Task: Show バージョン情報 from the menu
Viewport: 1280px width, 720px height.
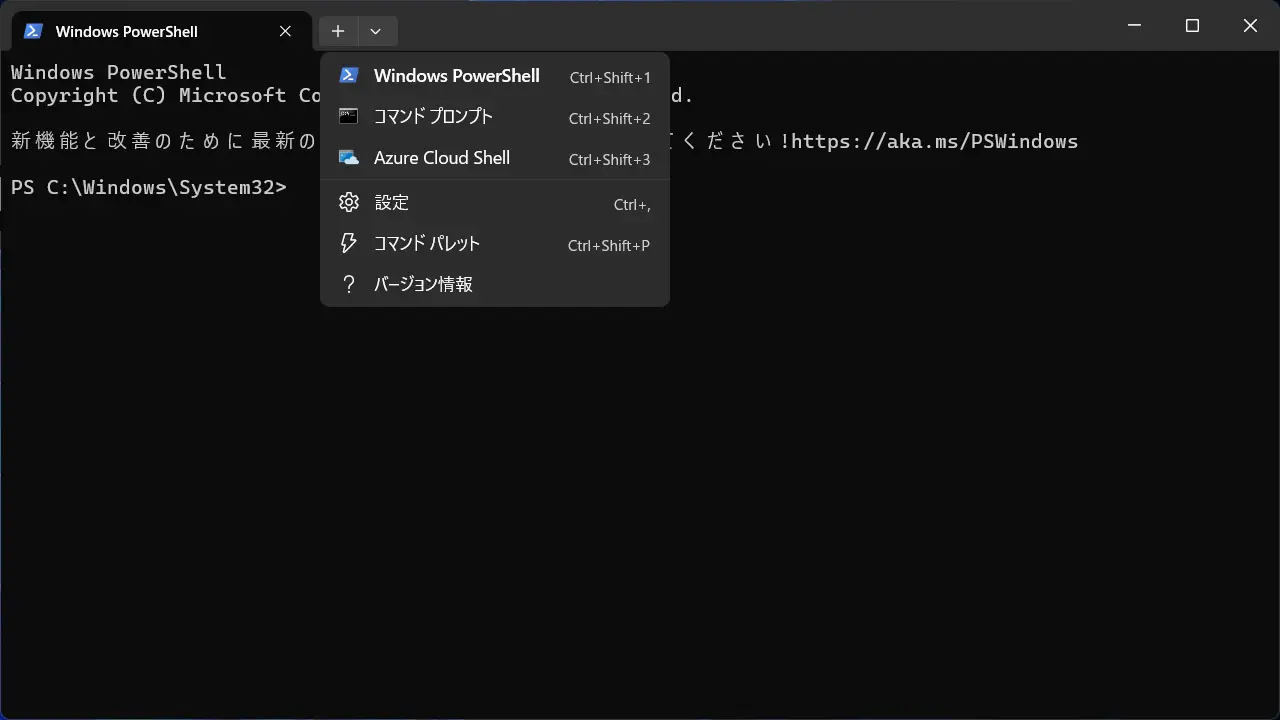Action: (x=423, y=285)
